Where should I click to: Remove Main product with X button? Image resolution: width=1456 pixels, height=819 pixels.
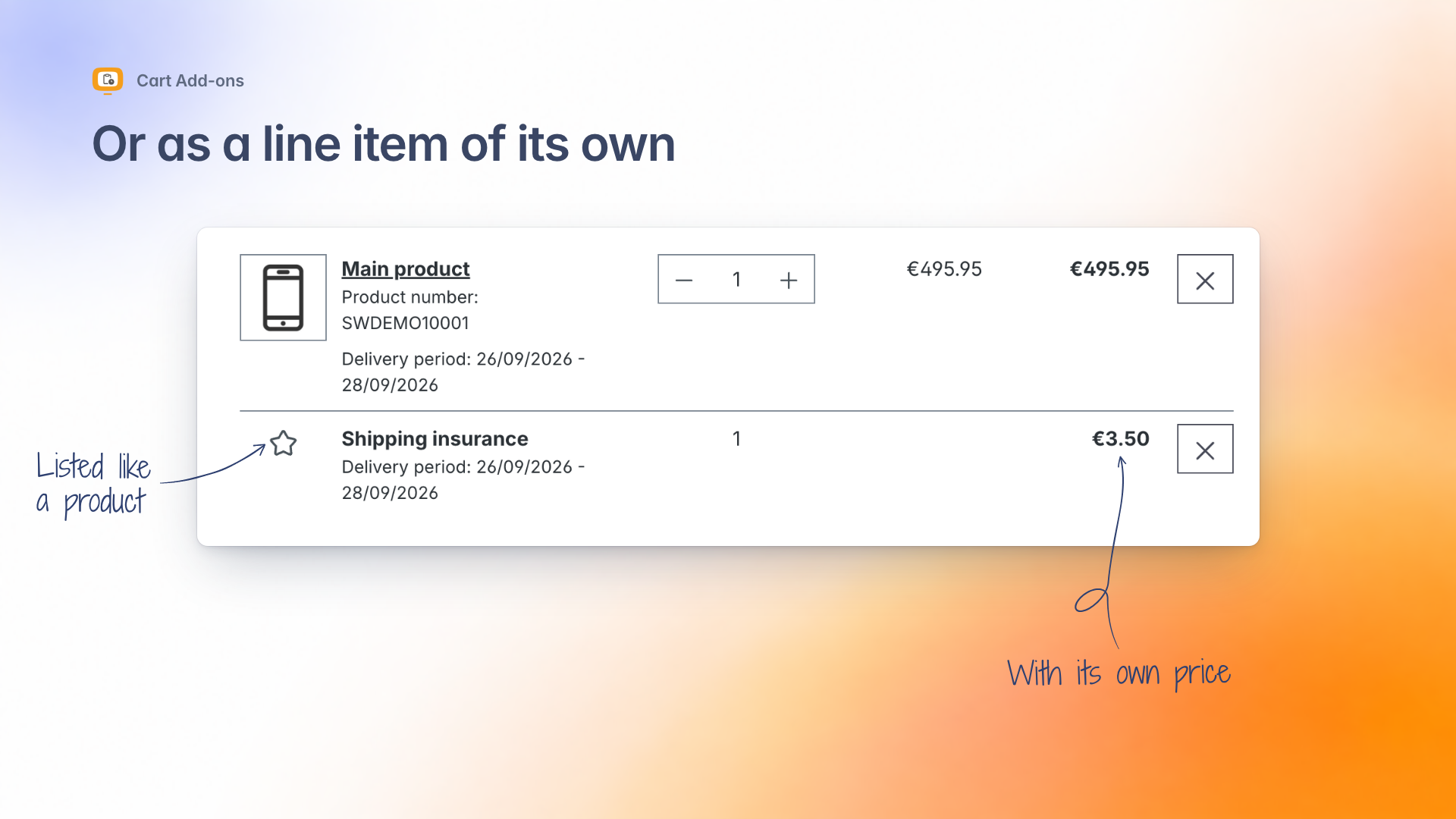[1205, 279]
